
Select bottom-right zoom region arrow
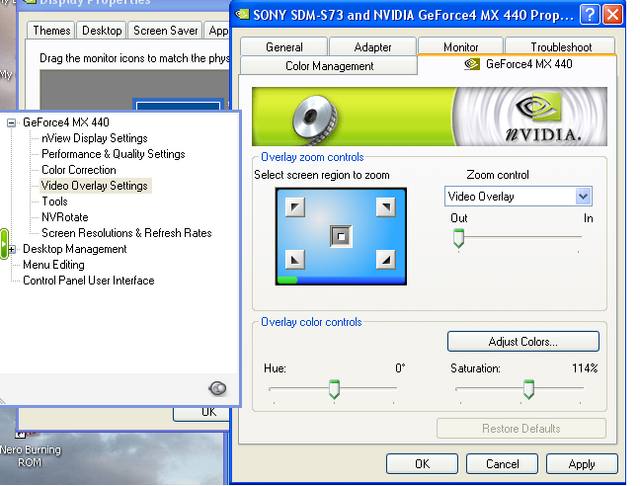(386, 260)
